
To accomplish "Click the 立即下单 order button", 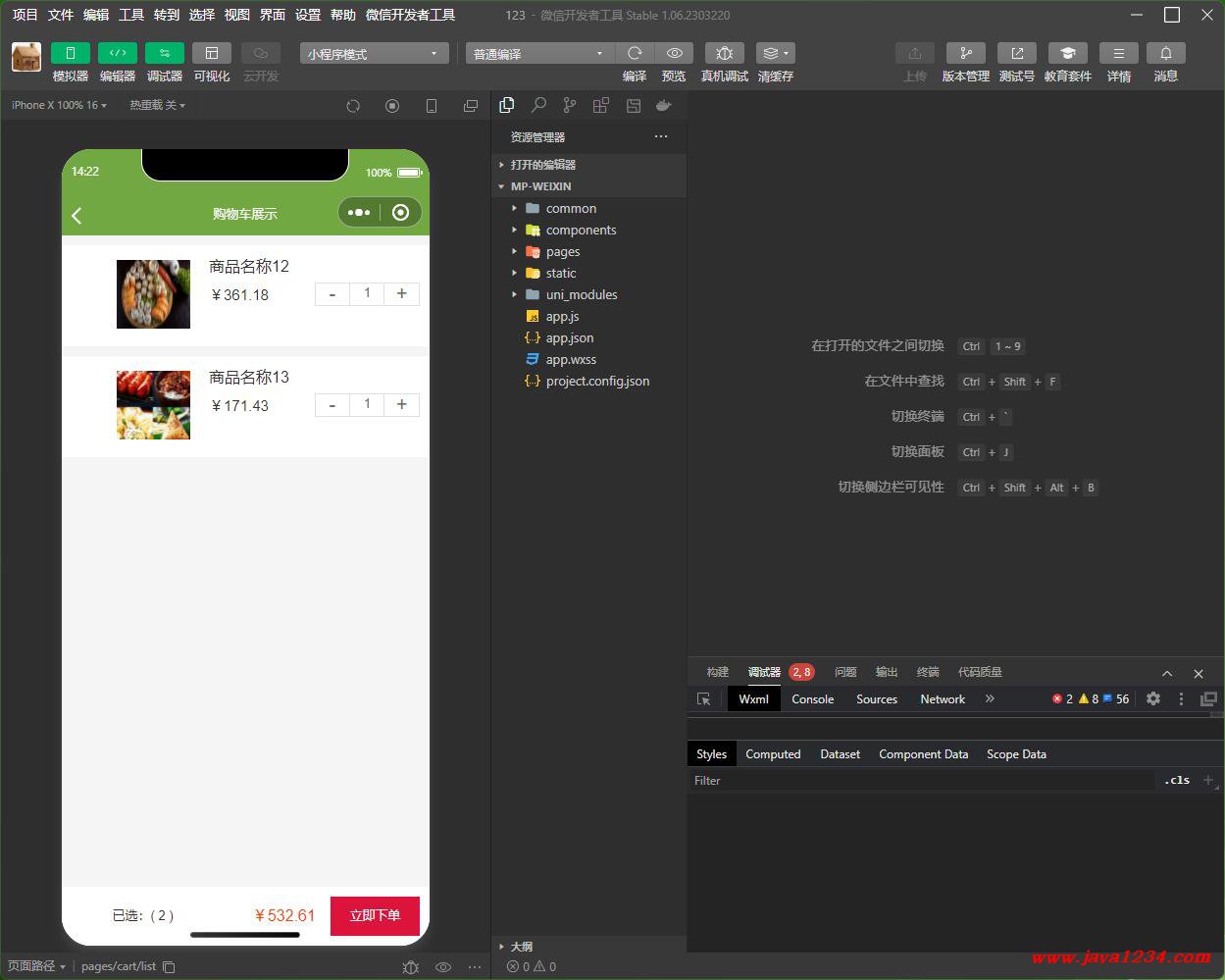I will (x=375, y=915).
